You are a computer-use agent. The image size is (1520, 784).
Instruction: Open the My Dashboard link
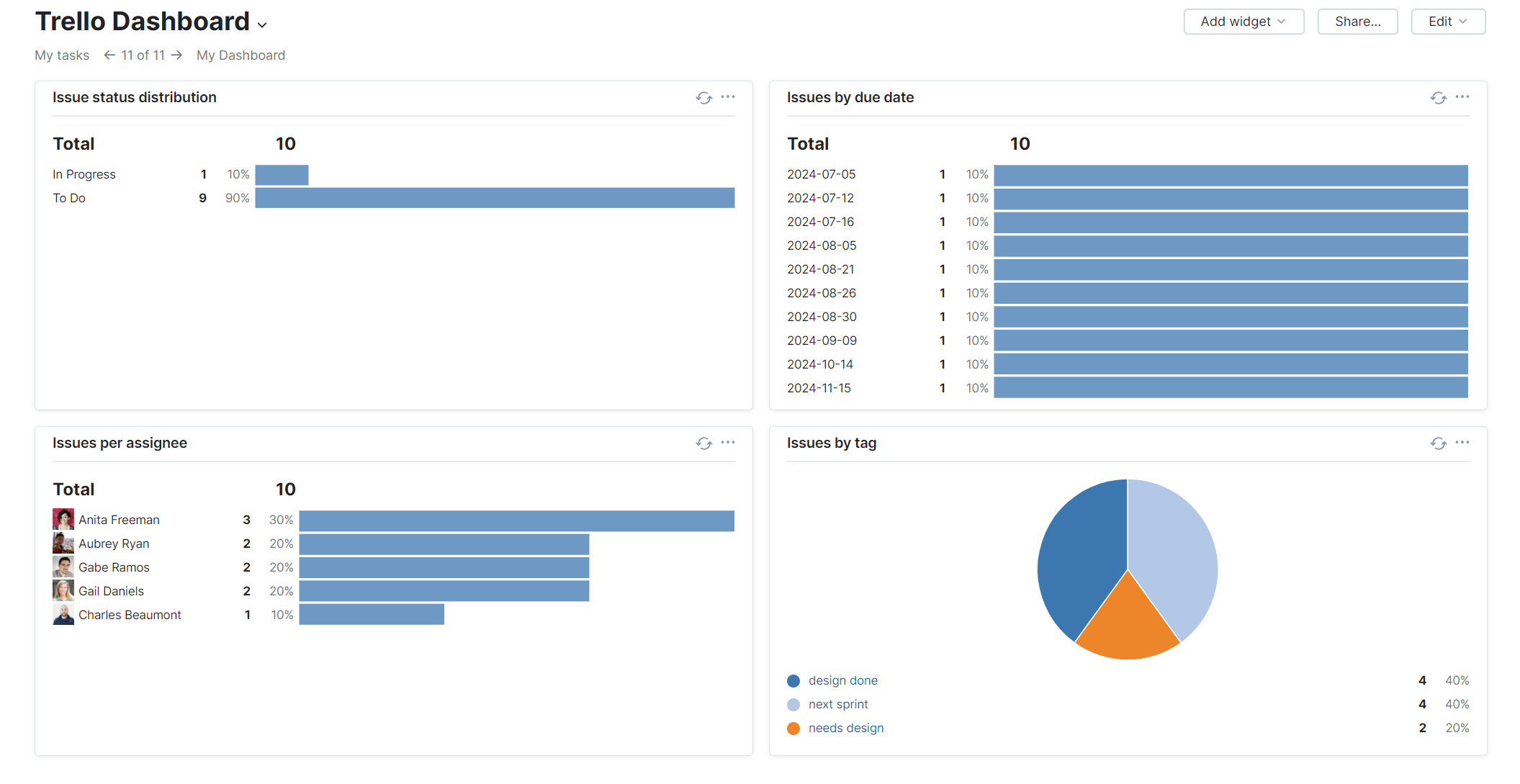[x=240, y=55]
